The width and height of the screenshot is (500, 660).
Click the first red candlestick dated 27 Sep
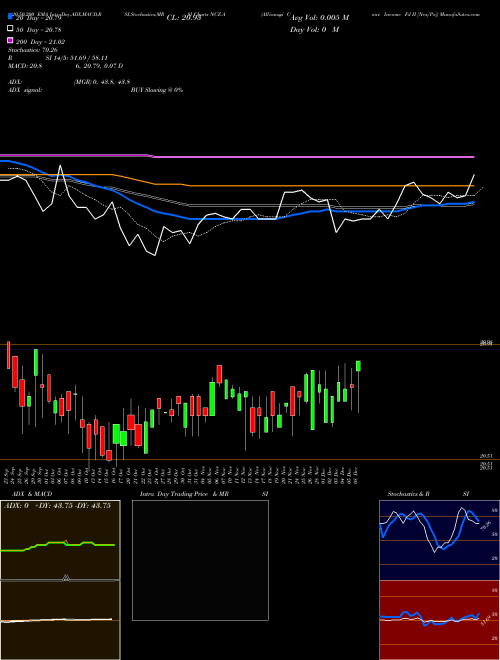8,355
